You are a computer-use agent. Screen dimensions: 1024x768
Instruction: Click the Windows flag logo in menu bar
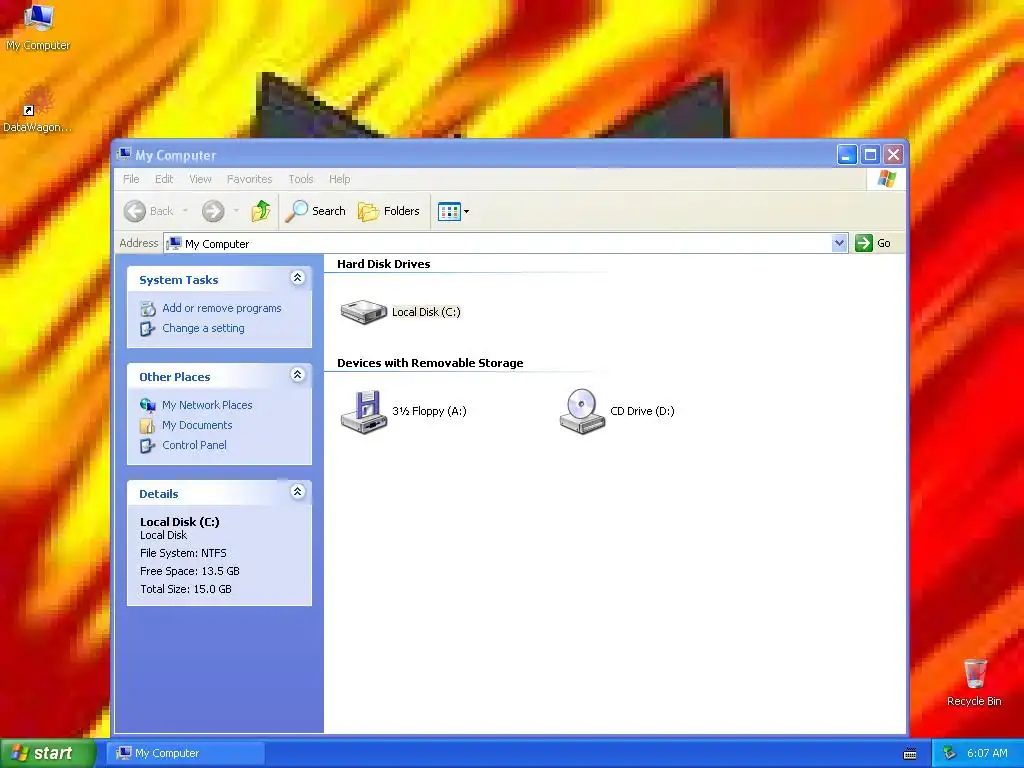pos(887,178)
